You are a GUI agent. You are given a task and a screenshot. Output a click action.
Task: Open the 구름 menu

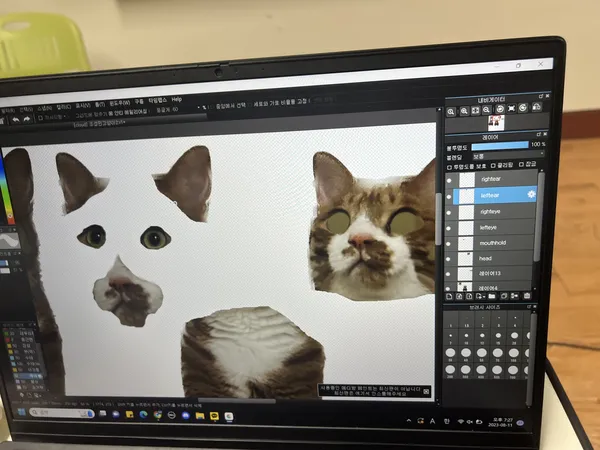(x=139, y=101)
